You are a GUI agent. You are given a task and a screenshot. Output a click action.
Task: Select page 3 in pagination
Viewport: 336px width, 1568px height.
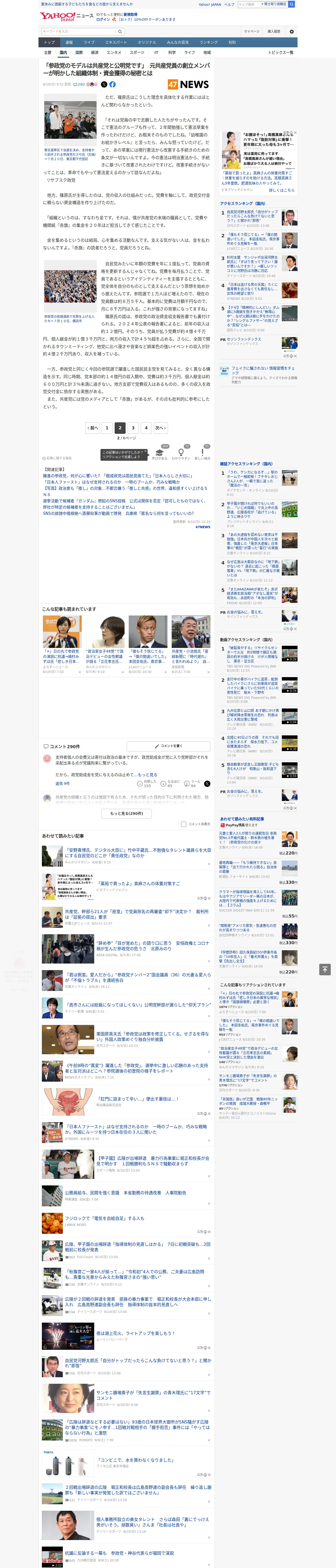133,428
